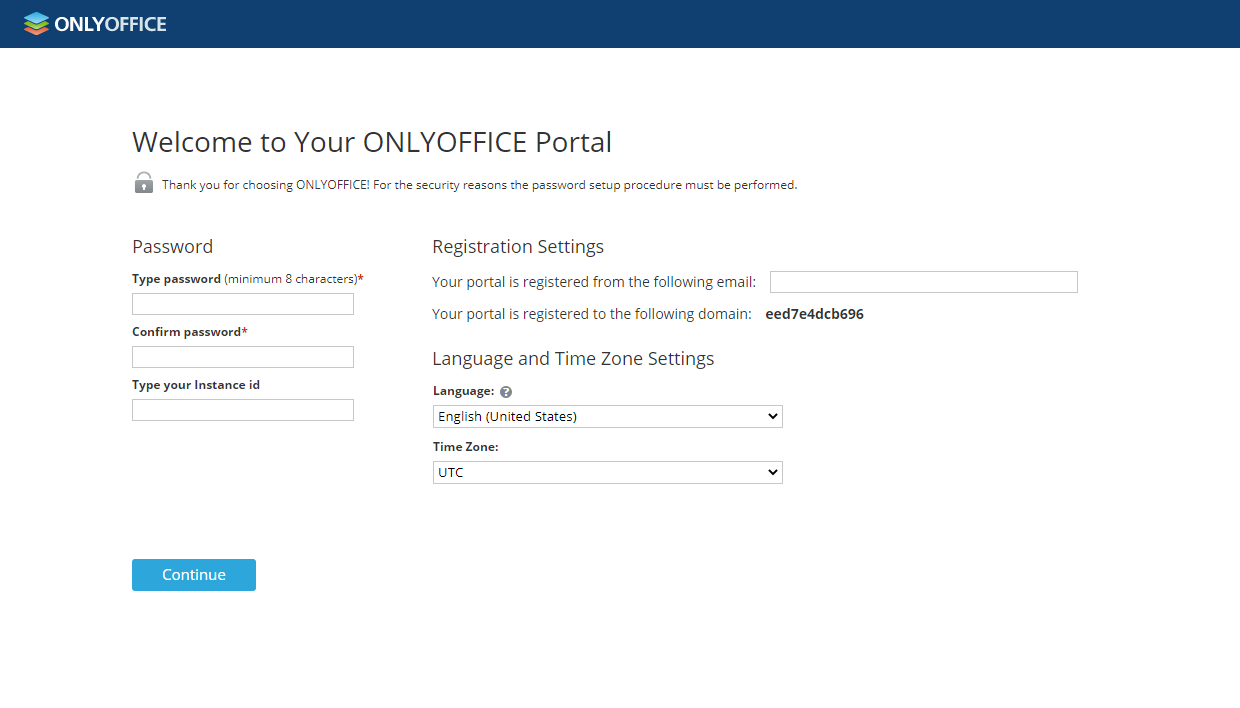Click the Type password input field
Image resolution: width=1240 pixels, height=708 pixels.
click(242, 303)
